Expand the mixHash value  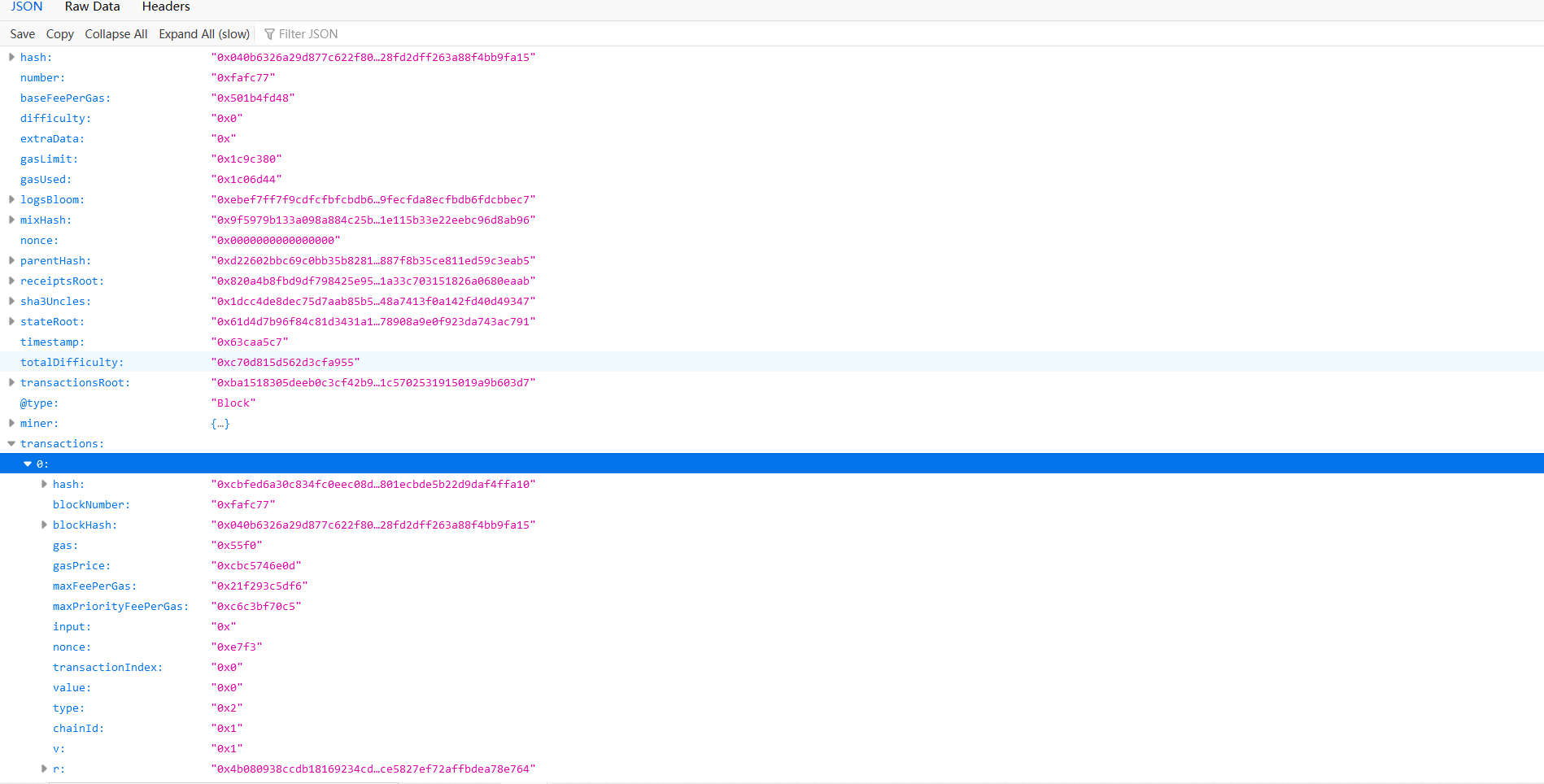(x=11, y=220)
